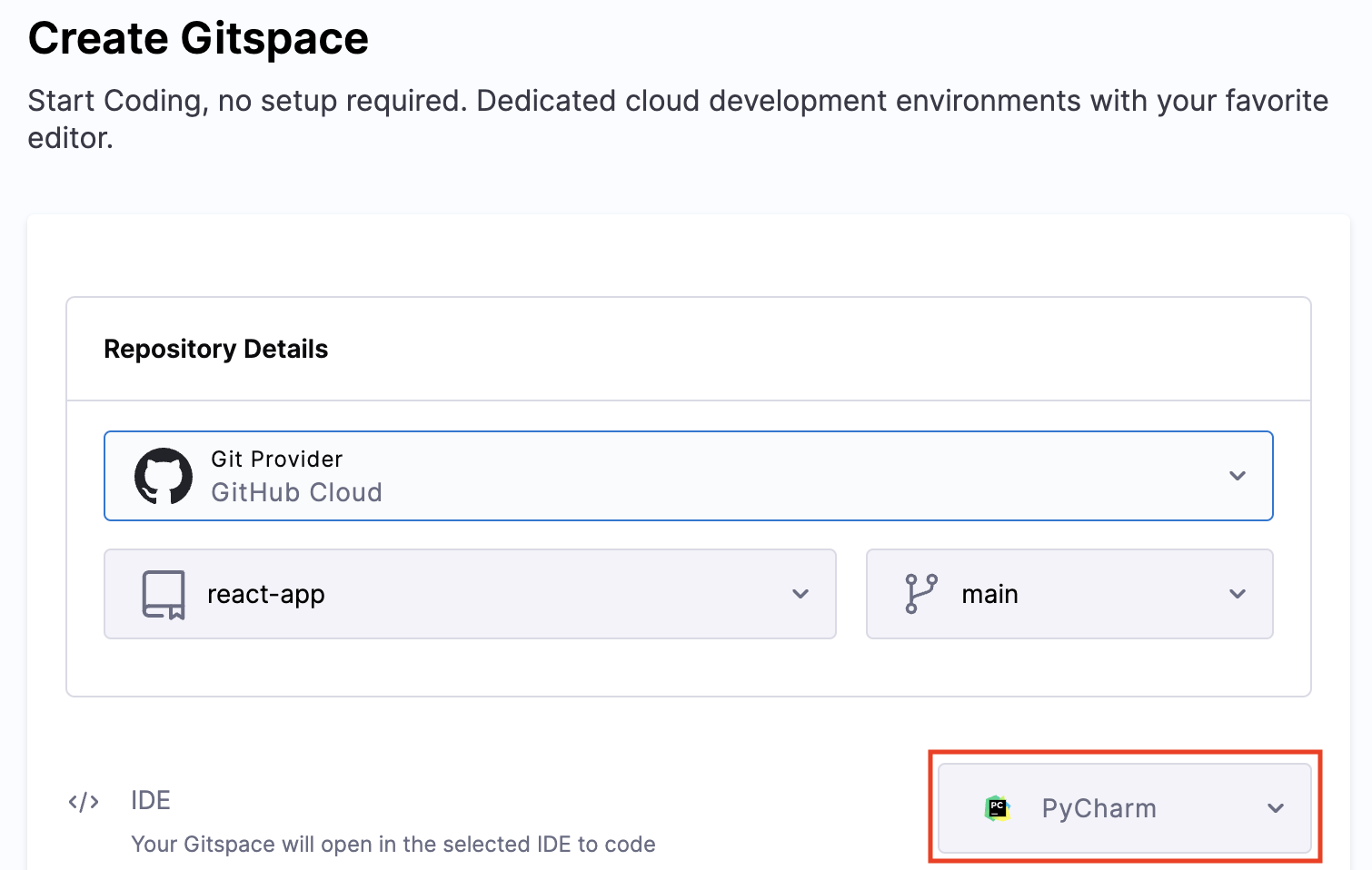Click the git branch icon
This screenshot has width=1372, height=870.
[x=920, y=594]
